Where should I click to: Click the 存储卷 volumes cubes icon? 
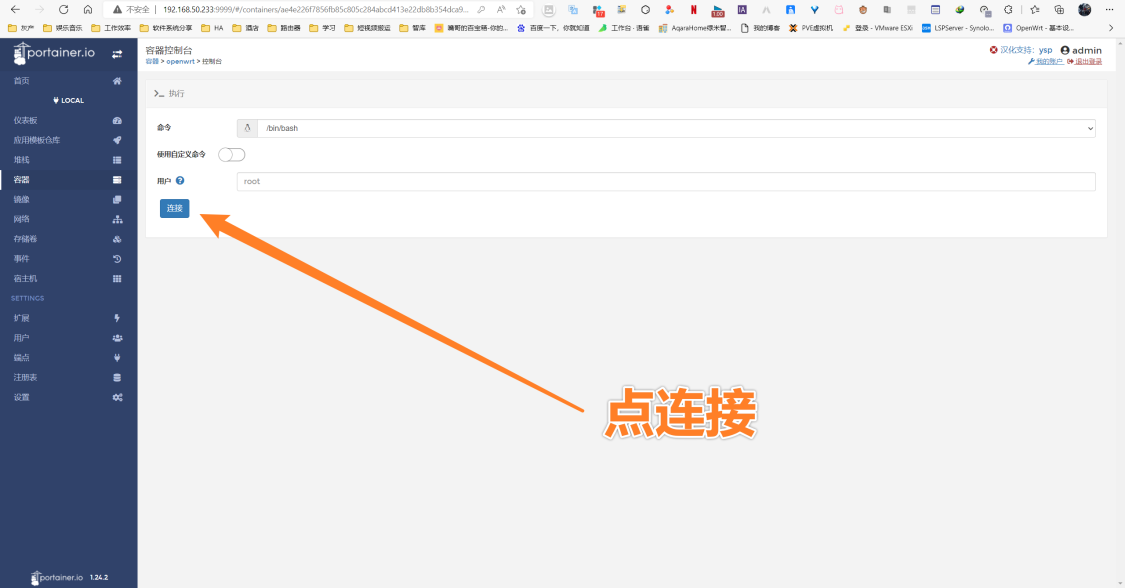[x=117, y=239]
